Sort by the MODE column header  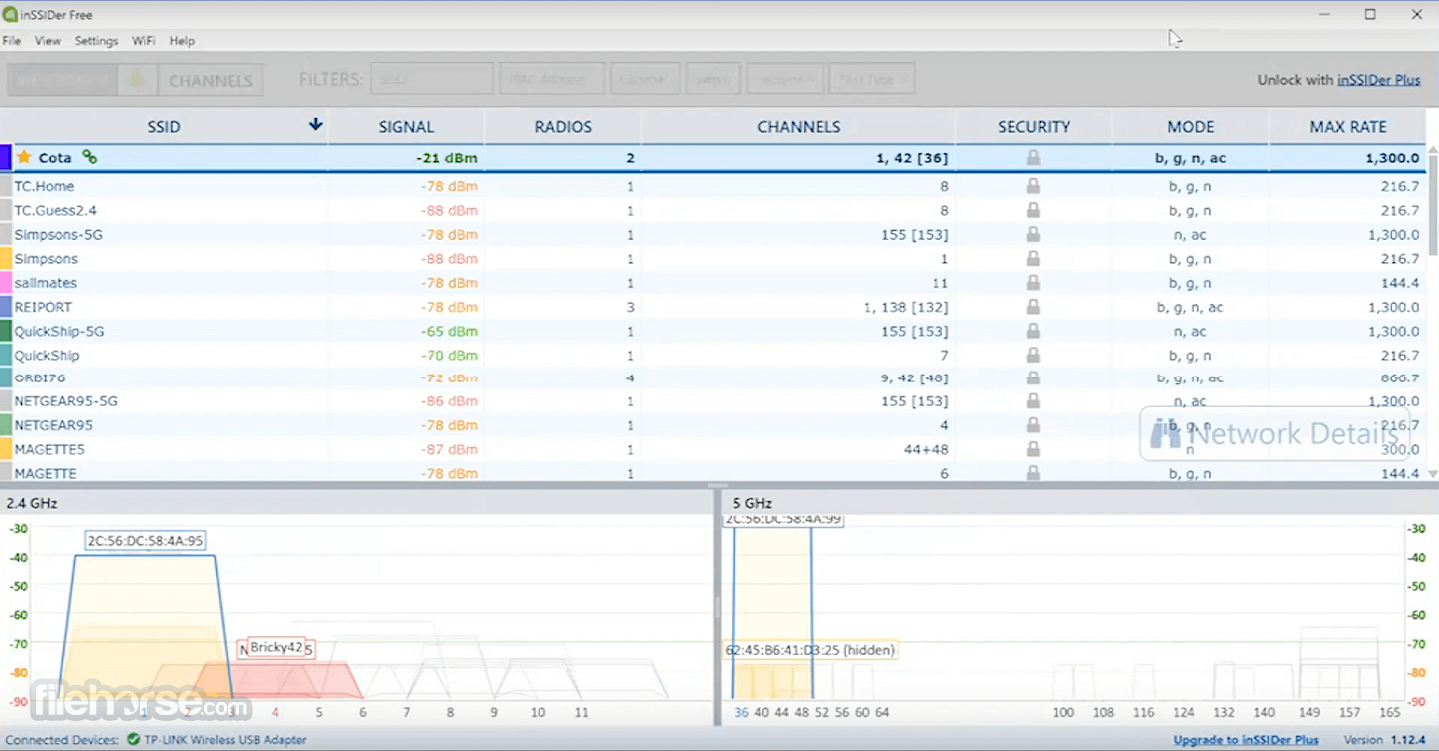[x=1191, y=127]
